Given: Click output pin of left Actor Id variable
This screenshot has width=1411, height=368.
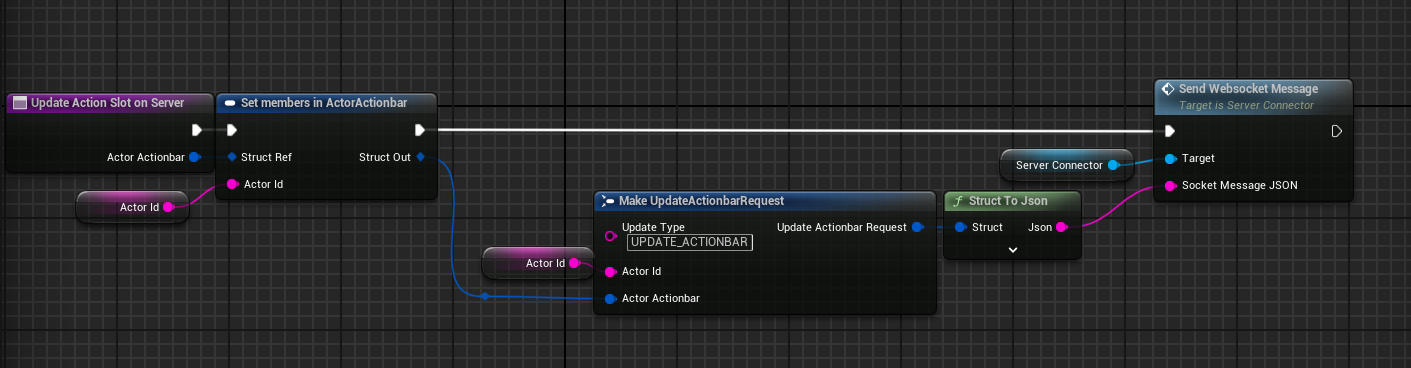Looking at the screenshot, I should pyautogui.click(x=169, y=207).
